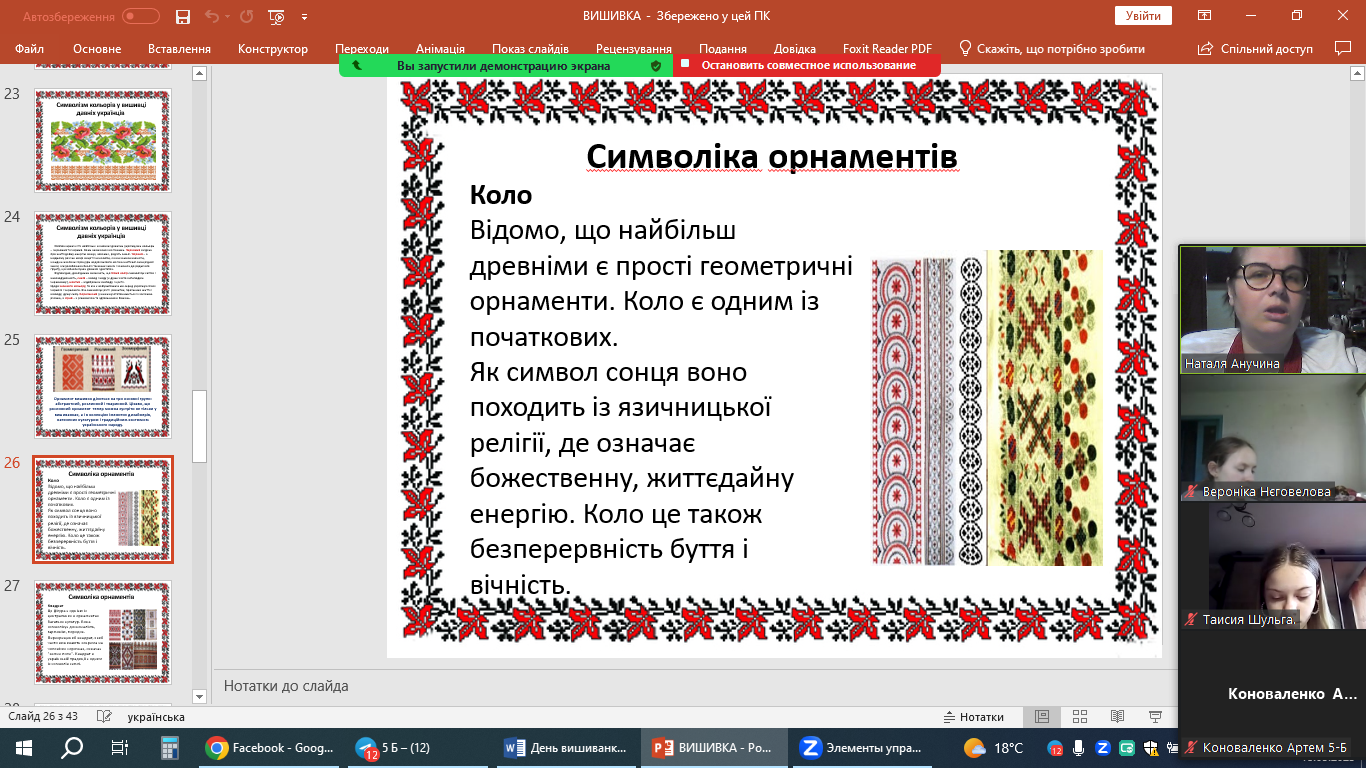Open the Undo history dropdown arrow

click(229, 16)
